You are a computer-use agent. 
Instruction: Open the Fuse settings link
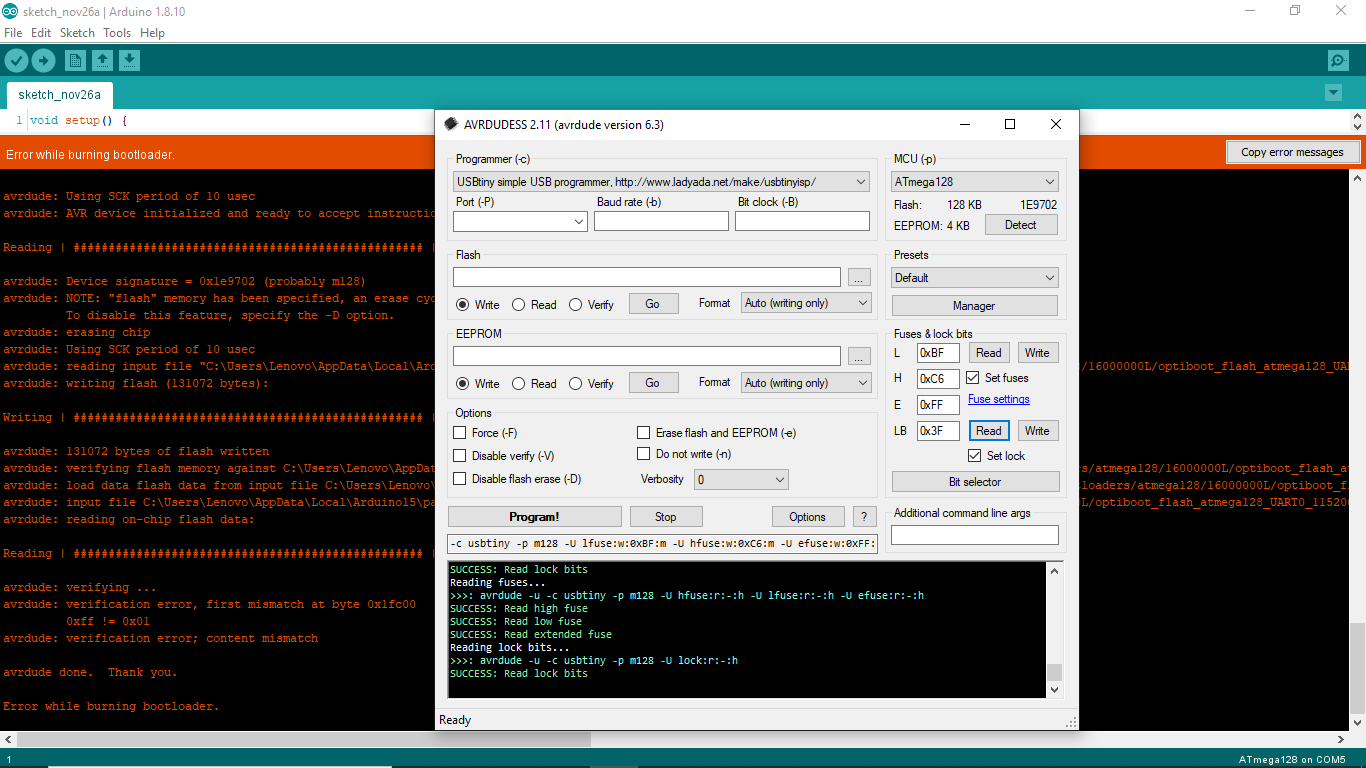(x=998, y=398)
